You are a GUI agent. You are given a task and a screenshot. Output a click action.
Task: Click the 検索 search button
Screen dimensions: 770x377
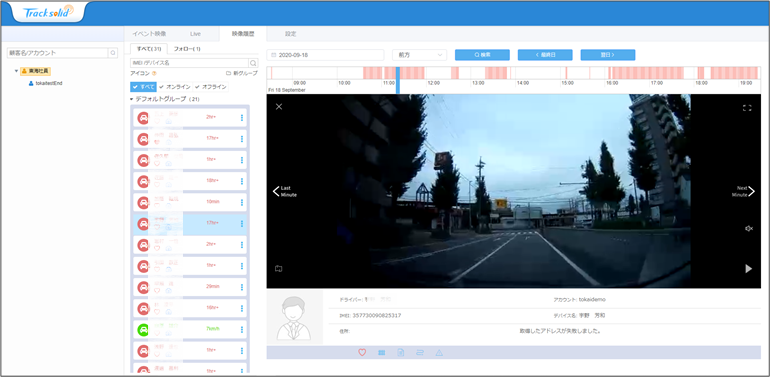coord(482,55)
